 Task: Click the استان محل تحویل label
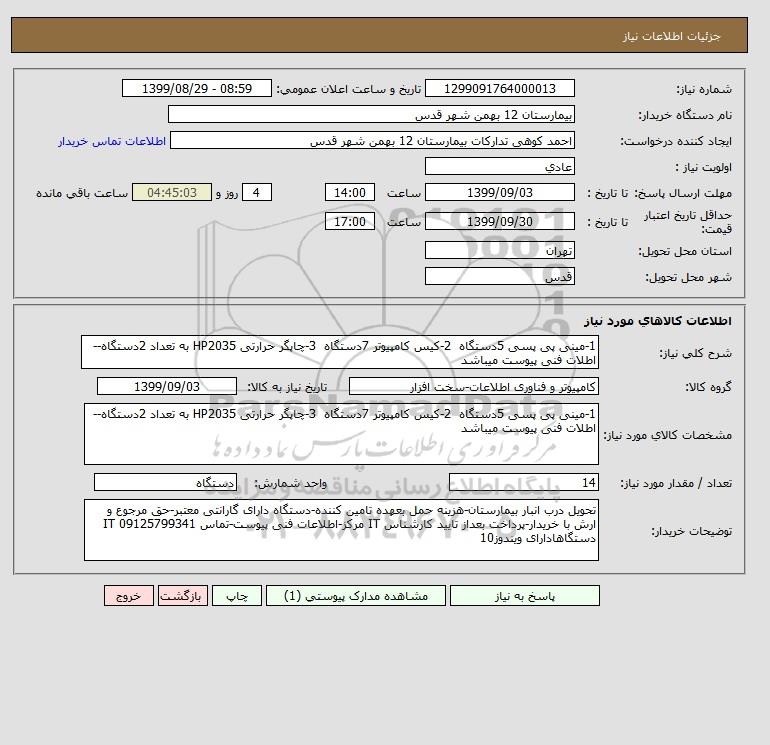tap(685, 251)
